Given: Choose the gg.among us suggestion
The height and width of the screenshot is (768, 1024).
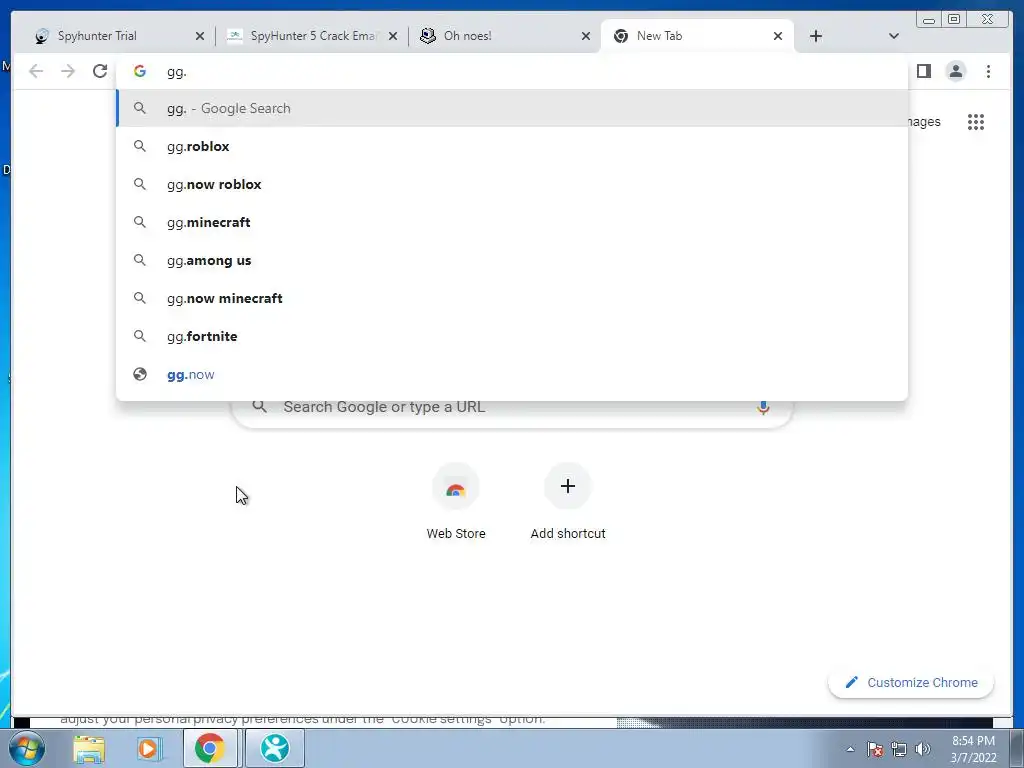Looking at the screenshot, I should point(512,260).
